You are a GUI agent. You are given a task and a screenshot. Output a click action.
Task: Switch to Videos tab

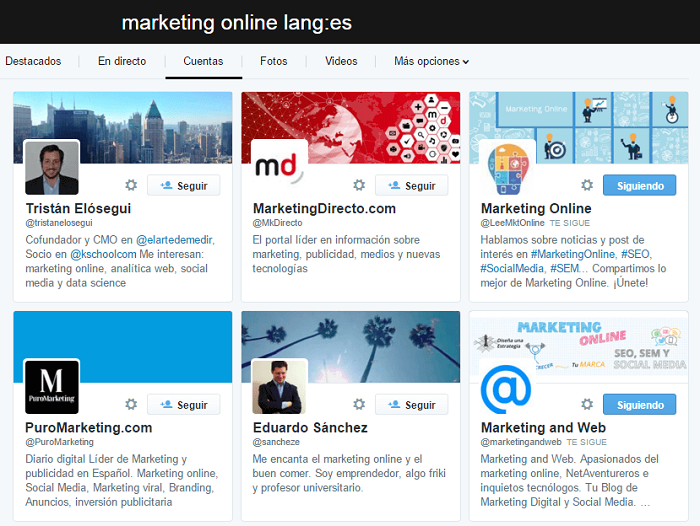pyautogui.click(x=341, y=61)
